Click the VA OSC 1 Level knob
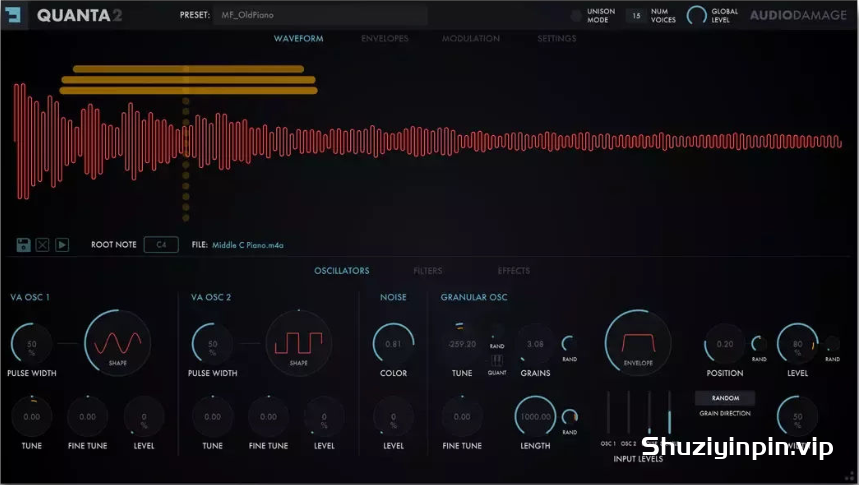This screenshot has width=859, height=485. coord(144,416)
